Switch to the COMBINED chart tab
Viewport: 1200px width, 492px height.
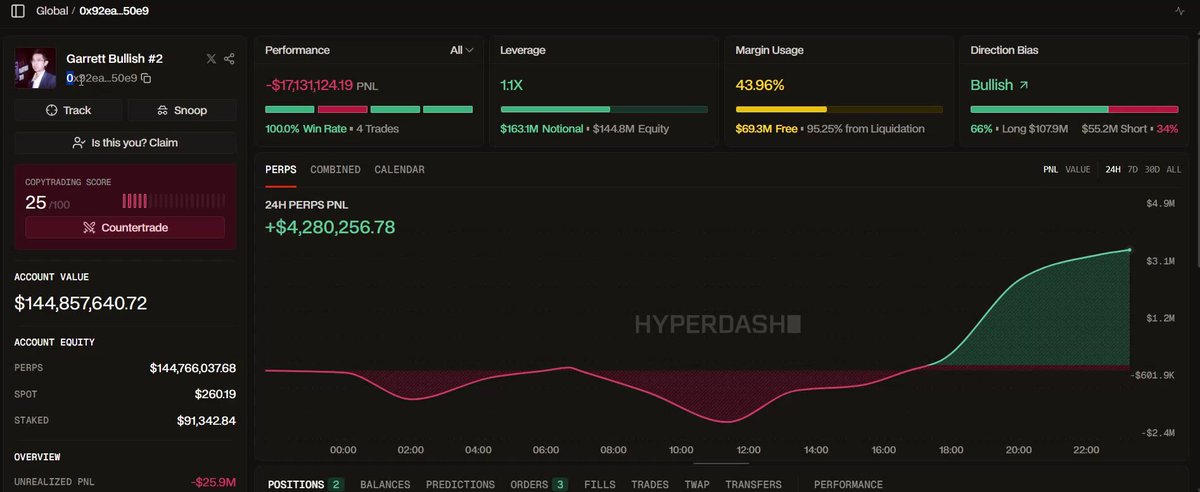[x=335, y=170]
